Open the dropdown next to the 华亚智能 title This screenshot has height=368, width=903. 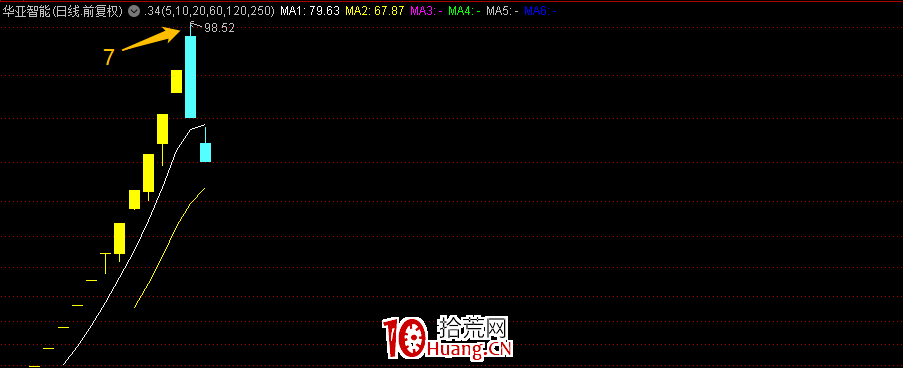coord(134,11)
